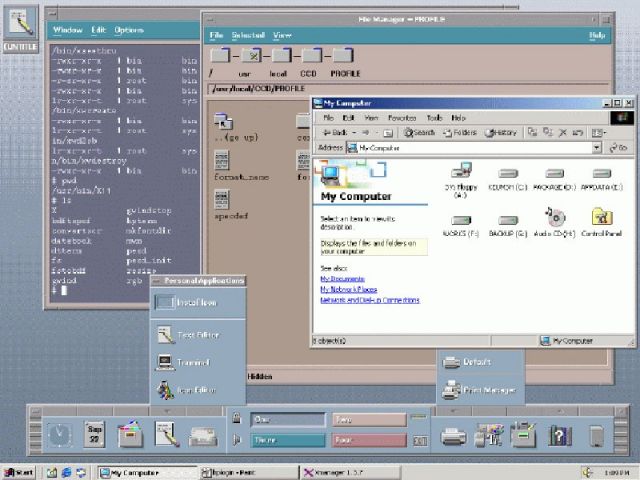Switch to workspace One
Viewport: 640px width, 480px height.
[288, 420]
